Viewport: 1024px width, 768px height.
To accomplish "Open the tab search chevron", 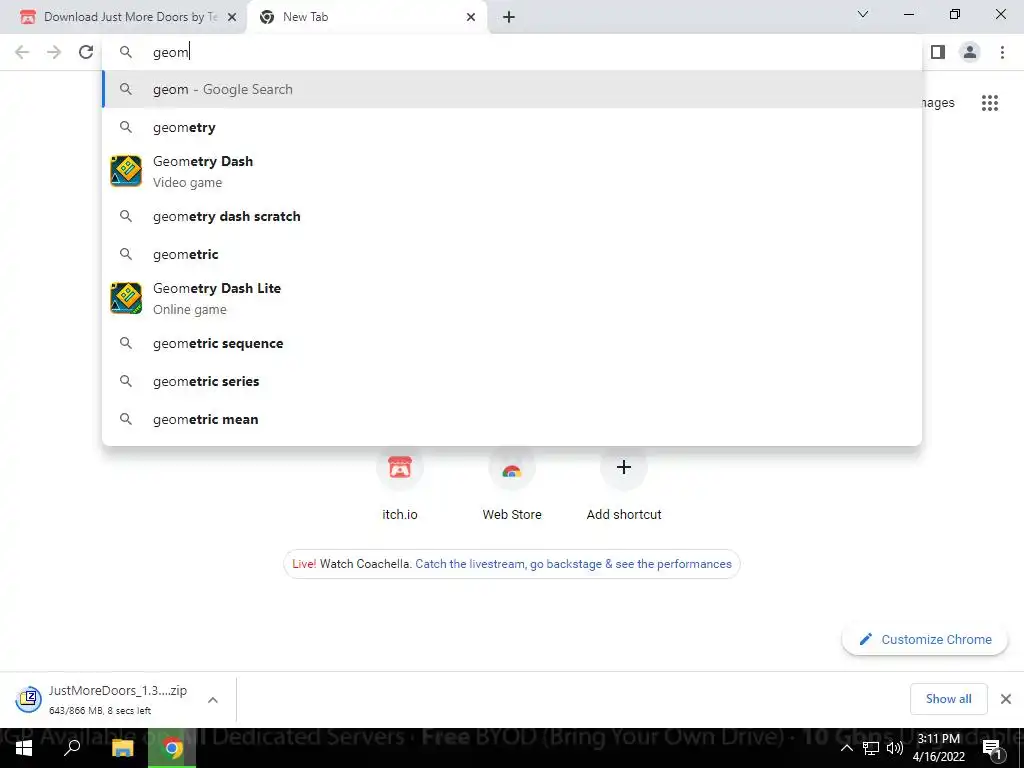I will (x=863, y=14).
